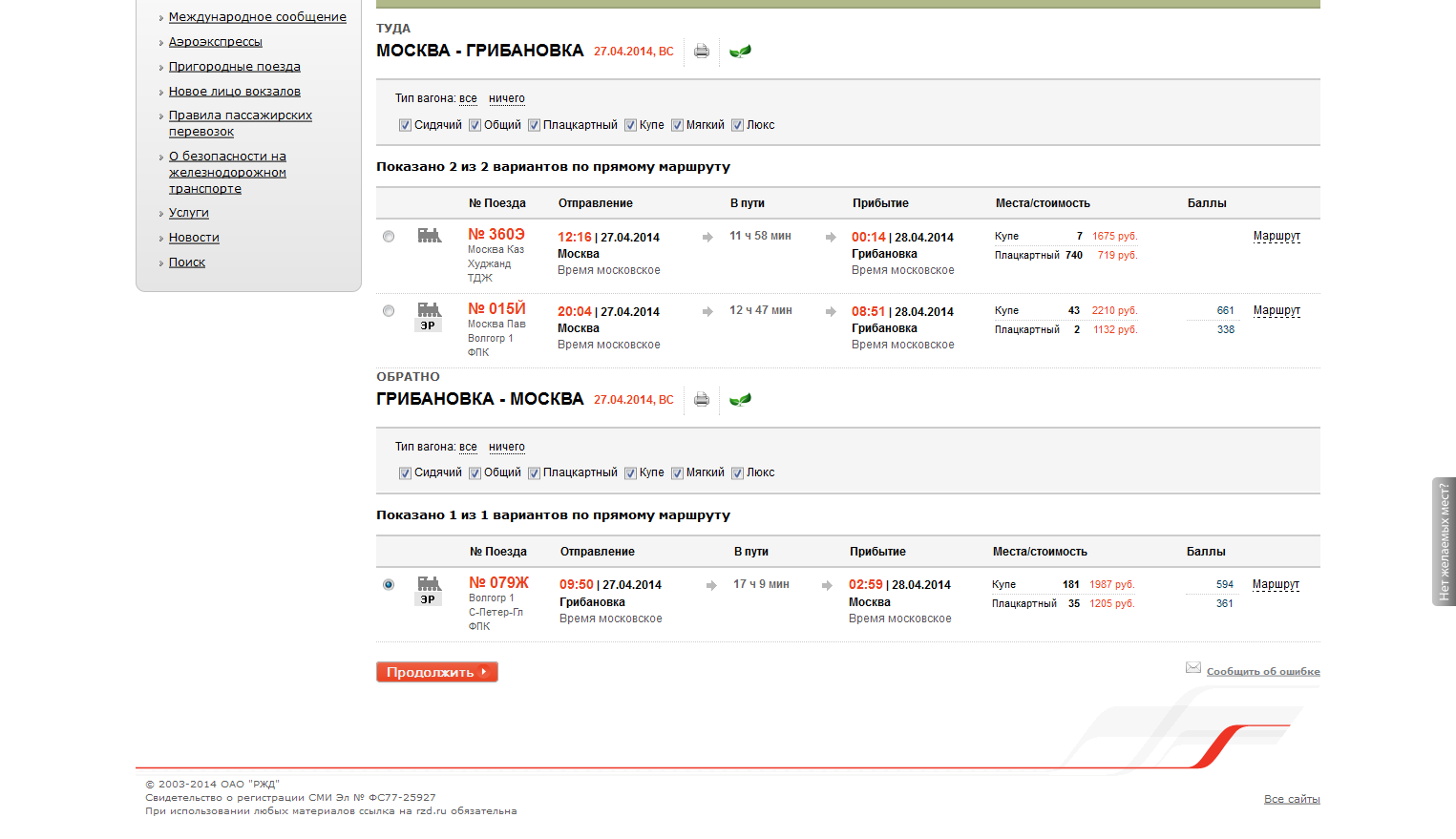Open Аэроэкспрессы sidebar menu item
The height and width of the screenshot is (839, 1456).
(x=215, y=42)
